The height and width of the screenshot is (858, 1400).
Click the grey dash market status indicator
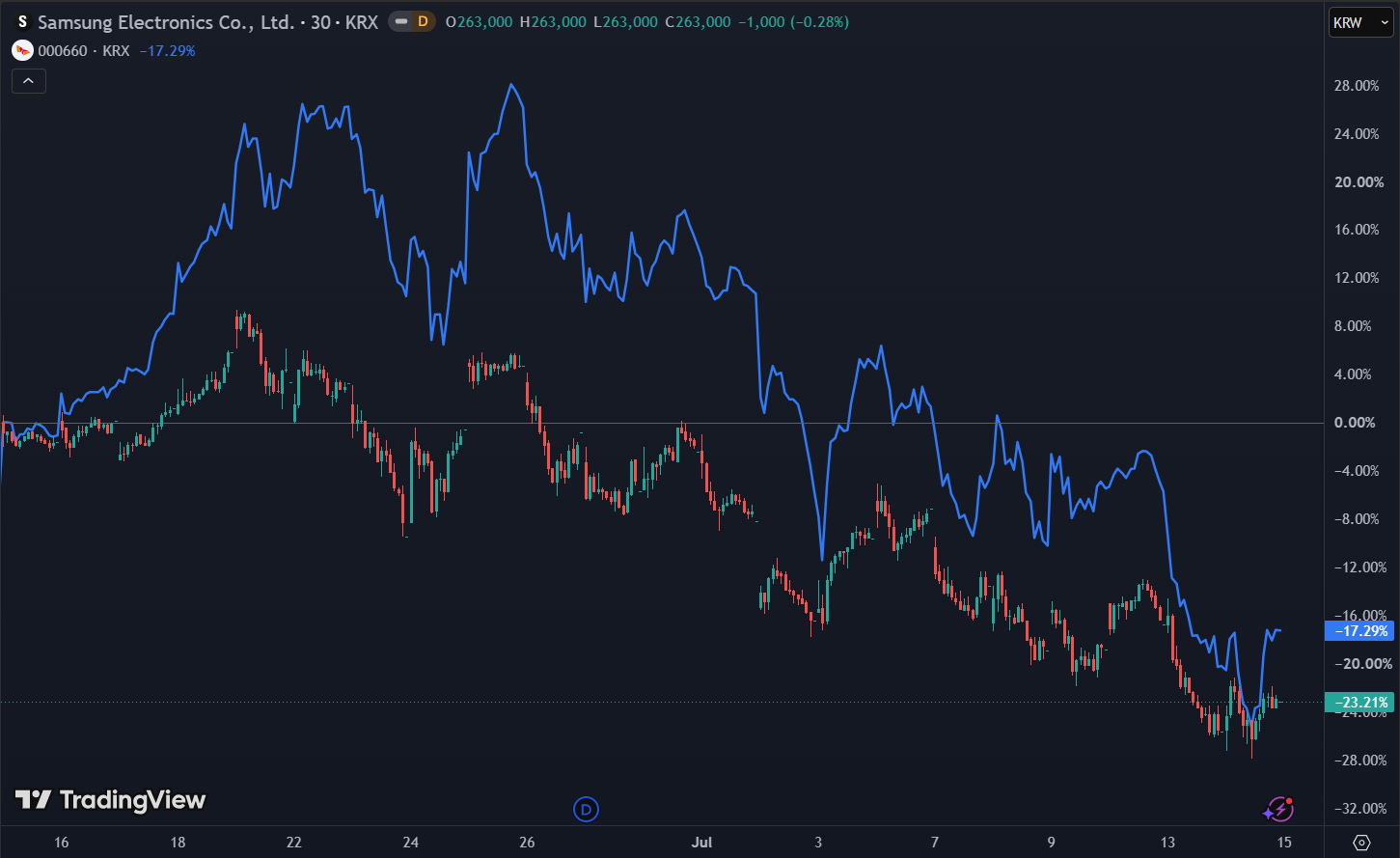pos(399,22)
